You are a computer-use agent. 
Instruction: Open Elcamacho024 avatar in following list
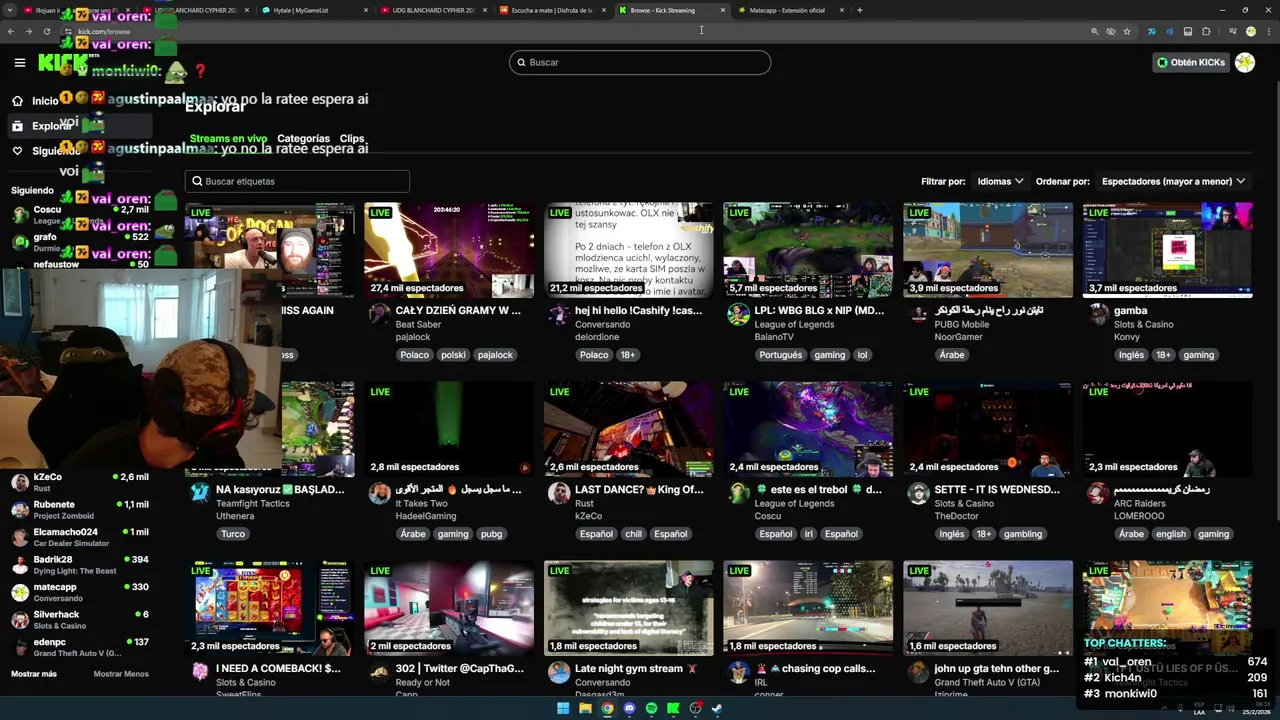tap(20, 537)
